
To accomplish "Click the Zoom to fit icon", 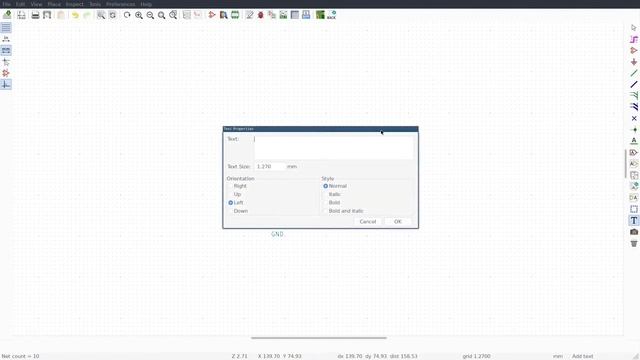I will [x=162, y=15].
